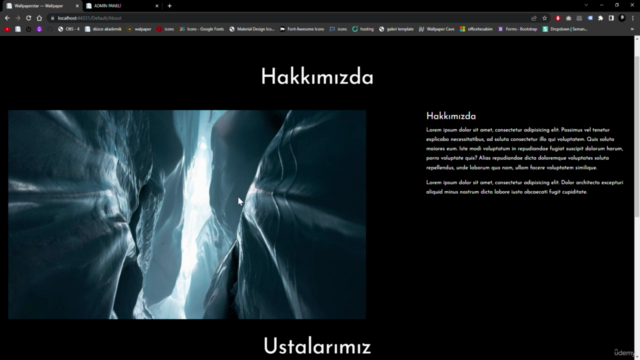The height and width of the screenshot is (360, 640).
Task: Open the Material Design Icons bookmark
Action: [252, 29]
